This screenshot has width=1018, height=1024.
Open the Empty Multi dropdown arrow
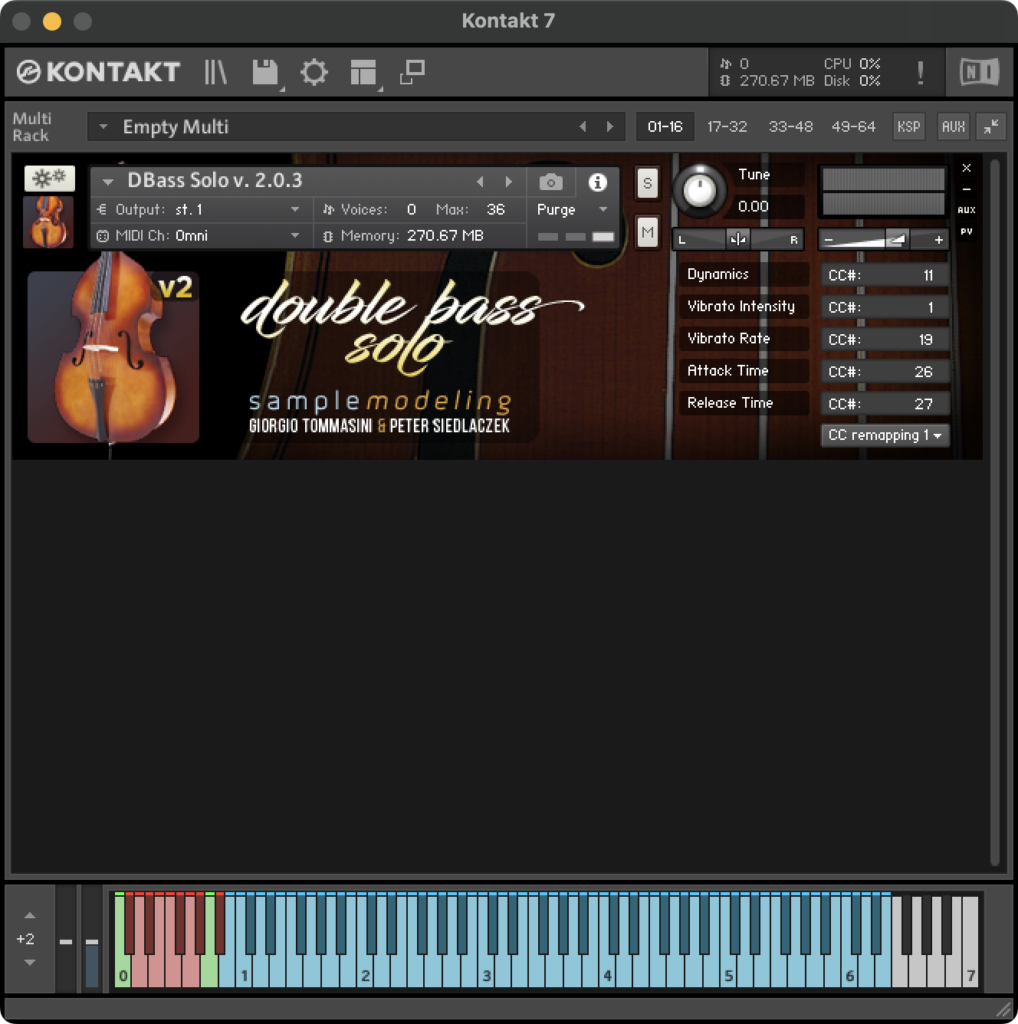(x=103, y=127)
